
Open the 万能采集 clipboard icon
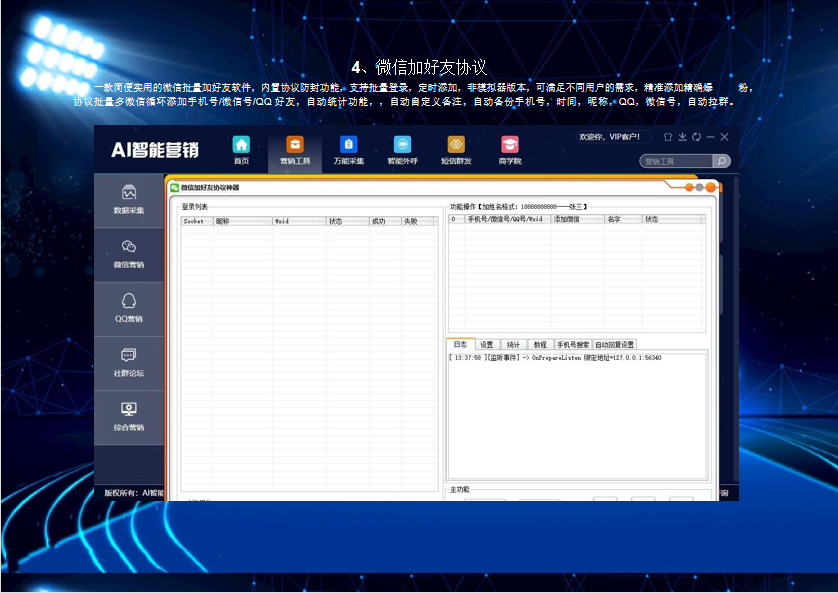(x=348, y=145)
